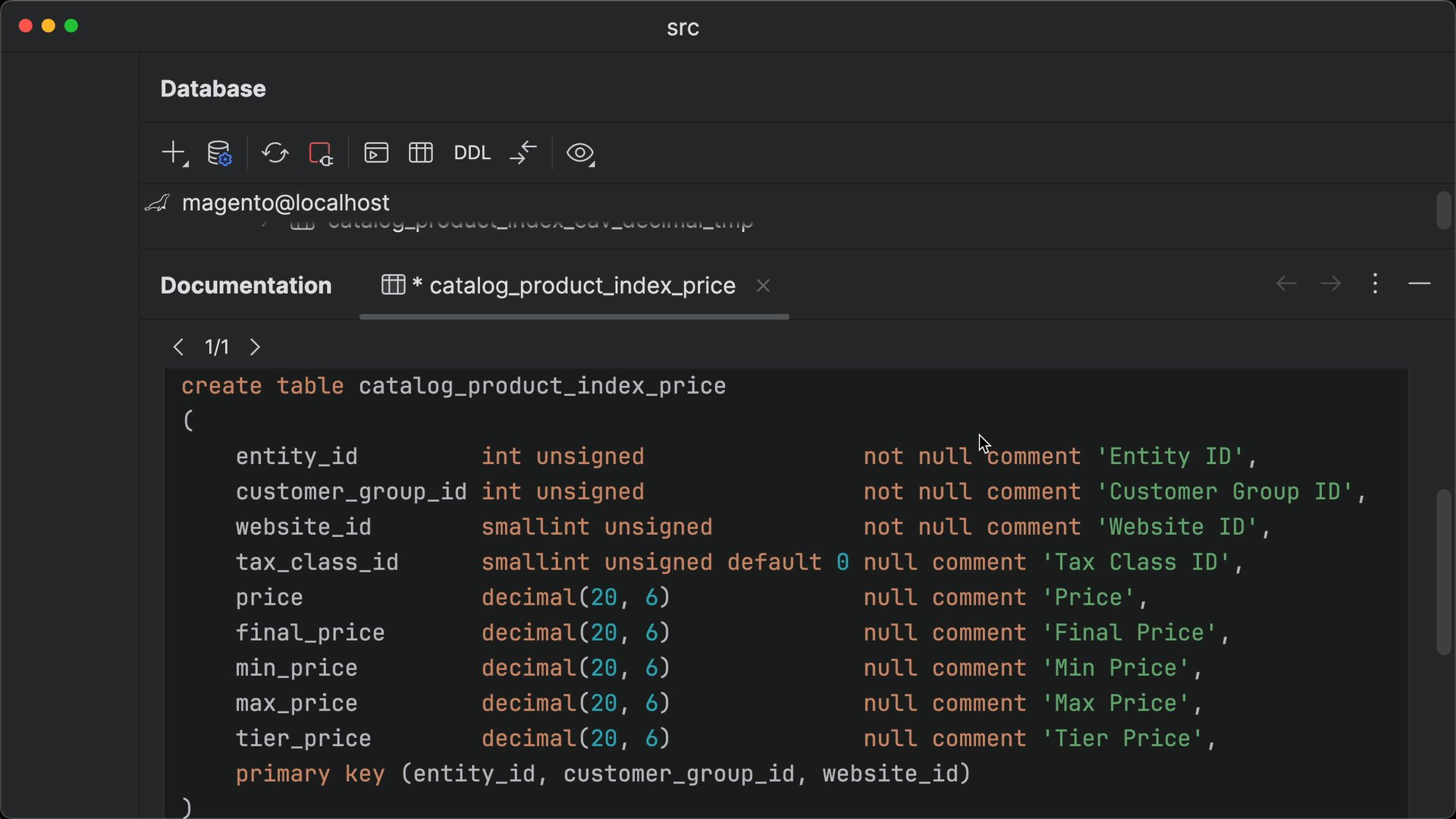Screen dimensions: 1456x819
Task: Click the Jump to Source arrows icon
Action: click(x=523, y=153)
